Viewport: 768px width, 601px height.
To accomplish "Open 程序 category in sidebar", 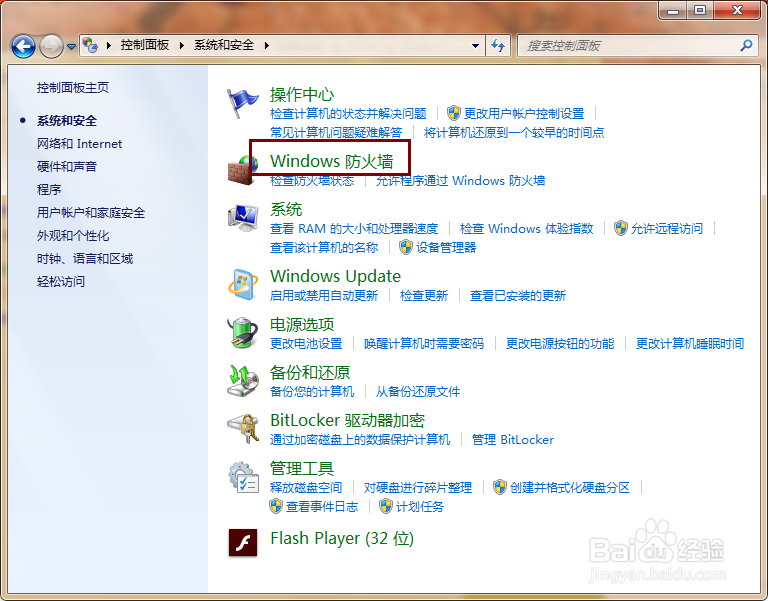I will (x=48, y=190).
